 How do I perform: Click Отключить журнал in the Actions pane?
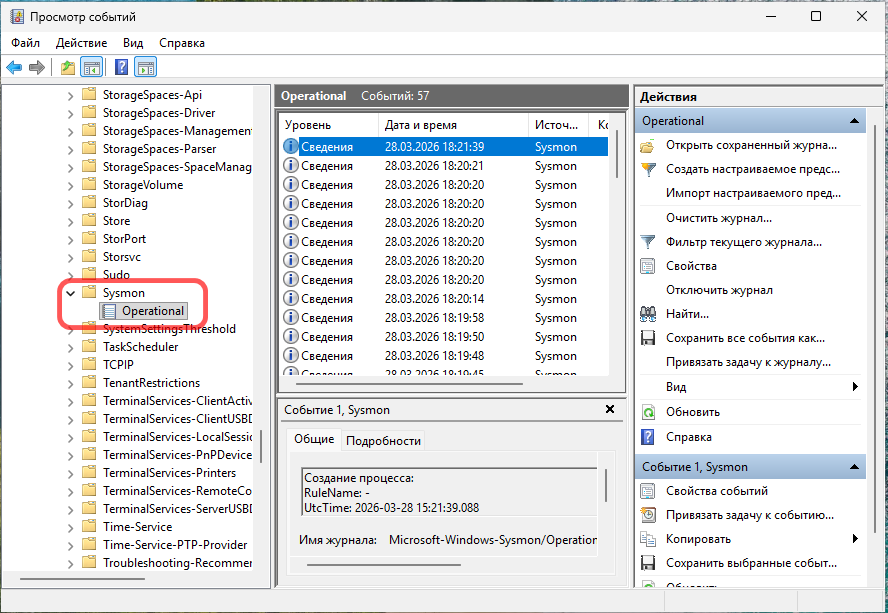point(719,290)
